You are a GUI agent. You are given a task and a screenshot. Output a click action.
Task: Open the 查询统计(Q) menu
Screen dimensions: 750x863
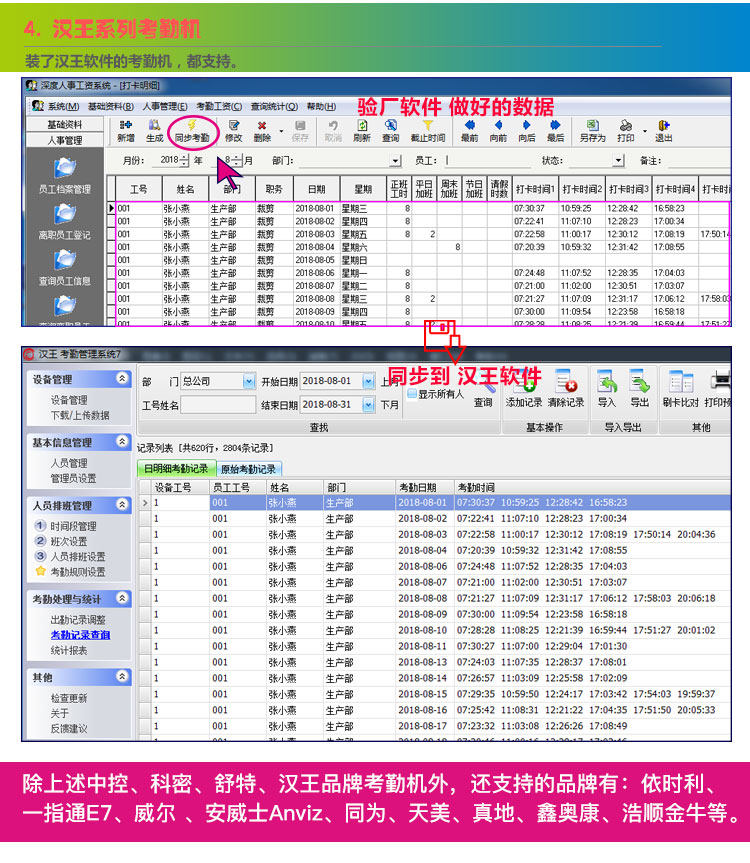(x=274, y=106)
